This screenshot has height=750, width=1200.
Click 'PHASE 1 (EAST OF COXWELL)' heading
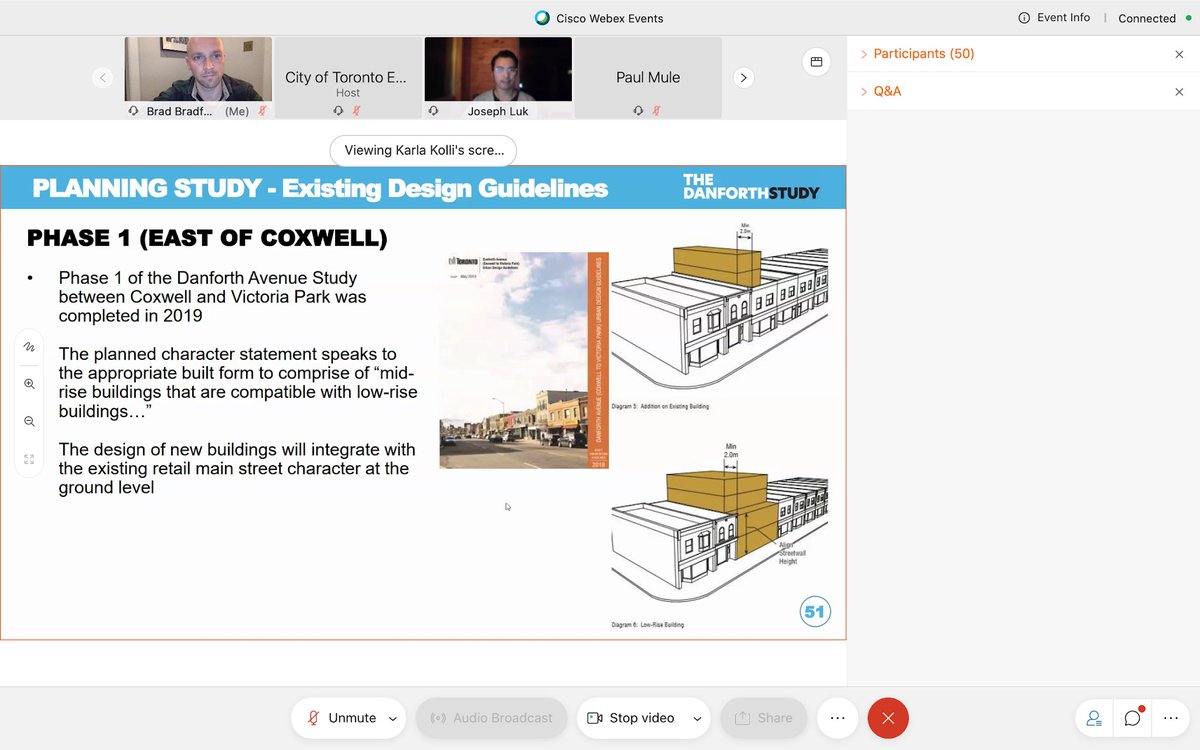coord(207,238)
